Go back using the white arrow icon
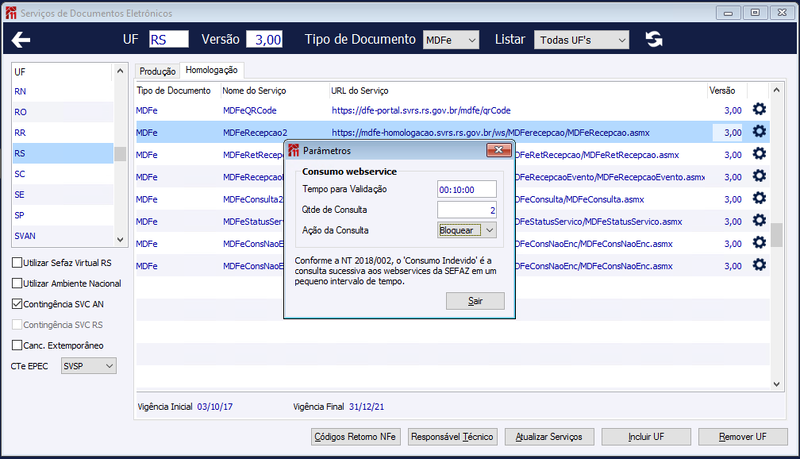Viewport: 800px width, 459px height. 21,39
